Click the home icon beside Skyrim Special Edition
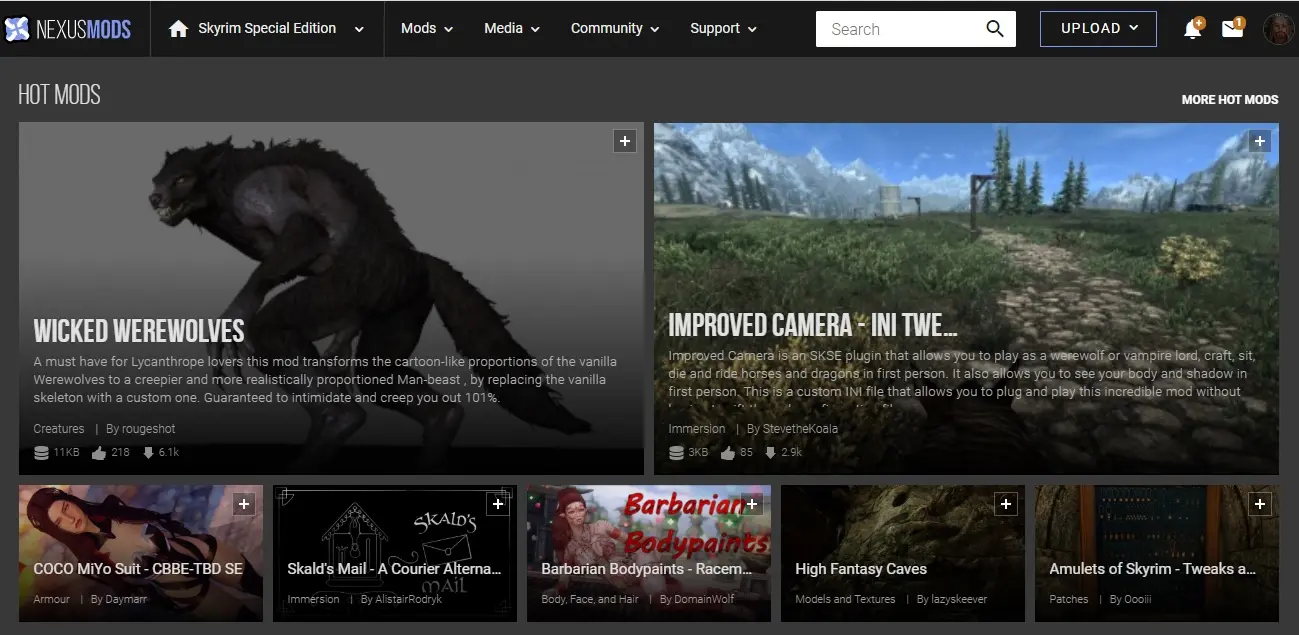Image resolution: width=1299 pixels, height=635 pixels. pos(179,29)
